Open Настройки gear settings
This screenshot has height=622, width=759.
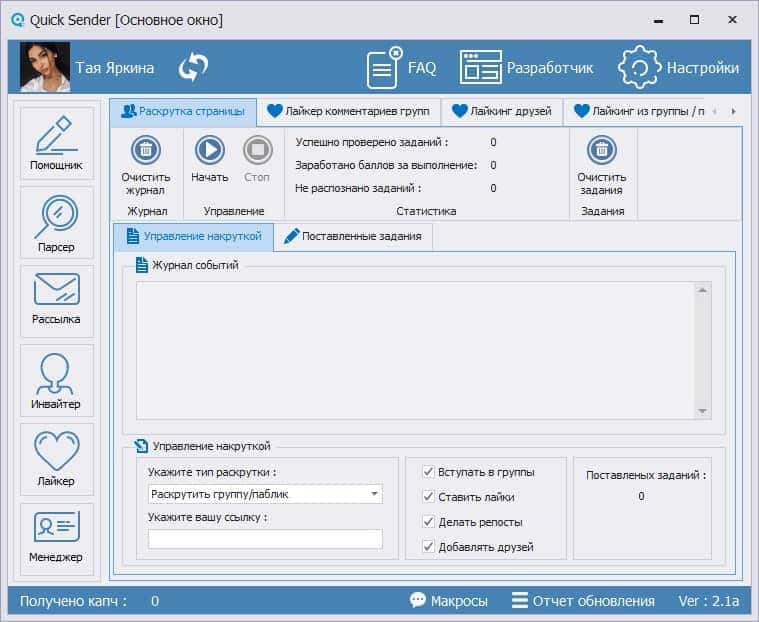pyautogui.click(x=678, y=68)
